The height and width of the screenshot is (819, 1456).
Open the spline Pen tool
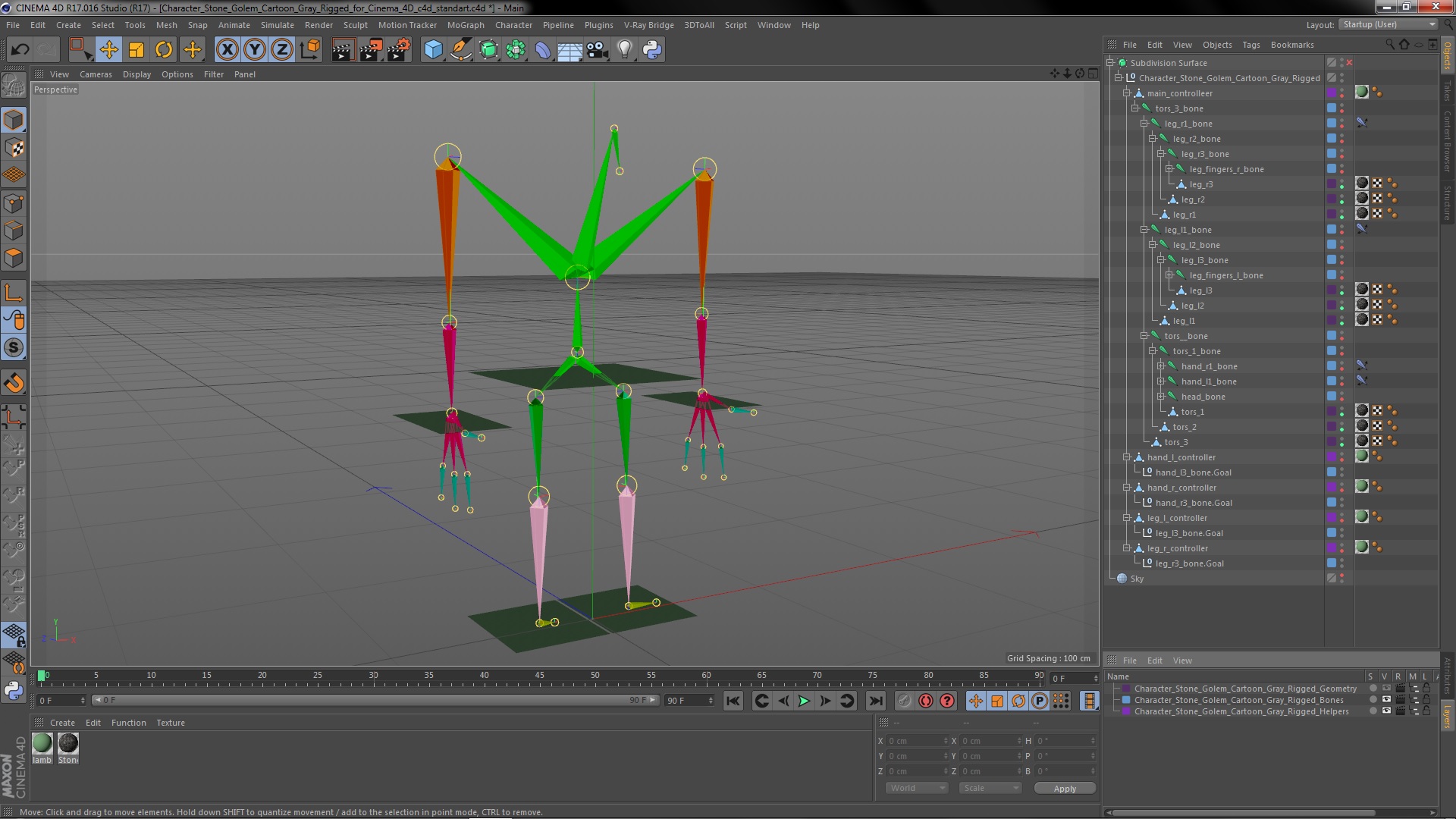[x=460, y=50]
